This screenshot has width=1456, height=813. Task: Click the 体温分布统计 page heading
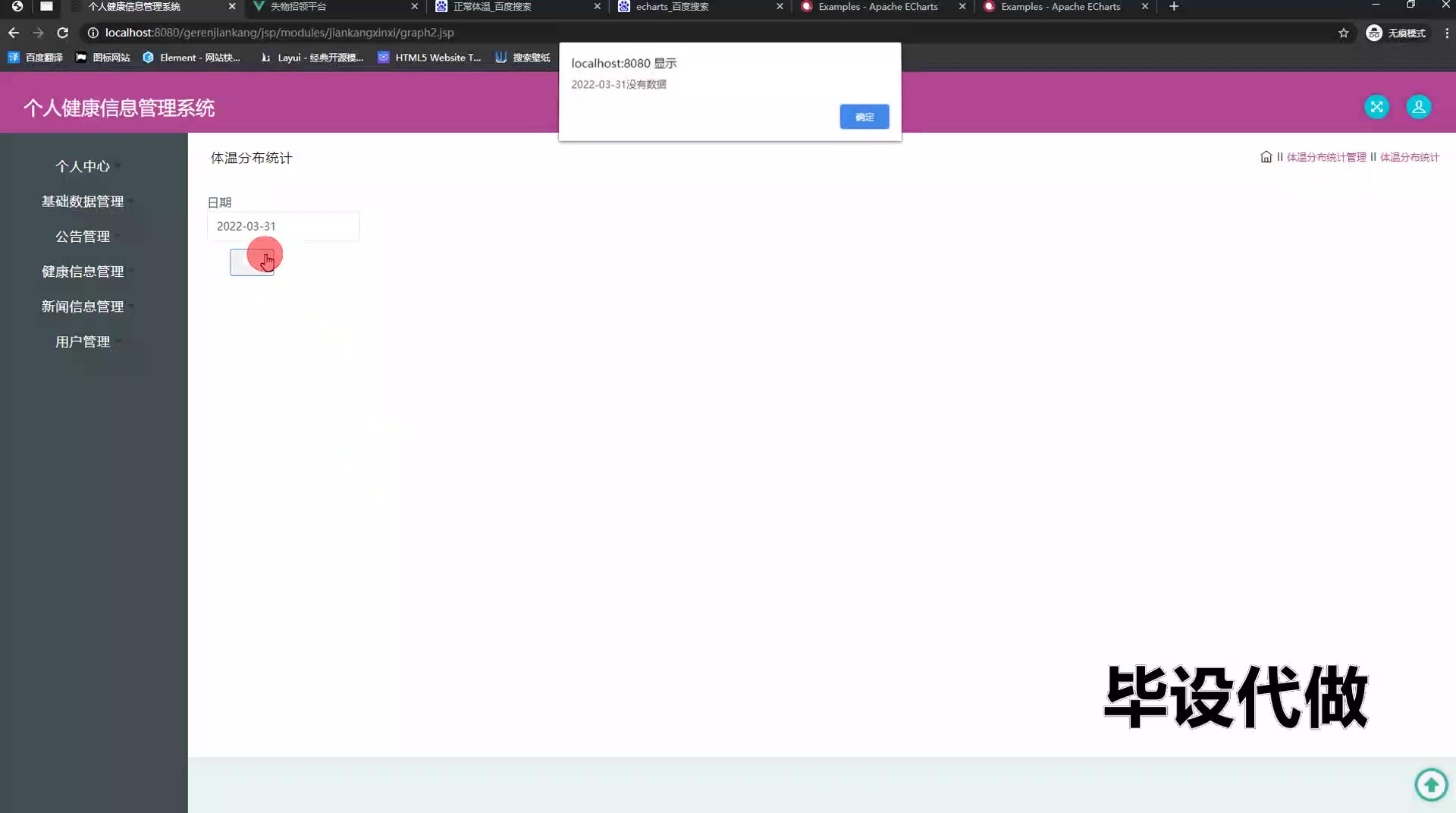point(251,158)
